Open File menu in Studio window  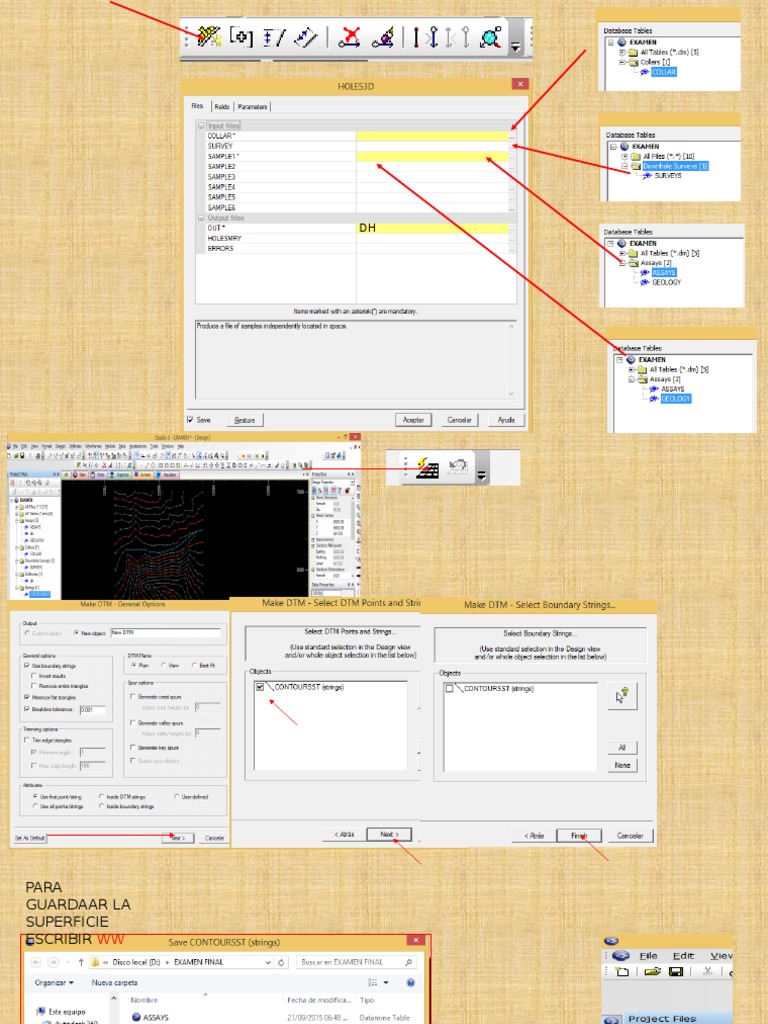648,955
